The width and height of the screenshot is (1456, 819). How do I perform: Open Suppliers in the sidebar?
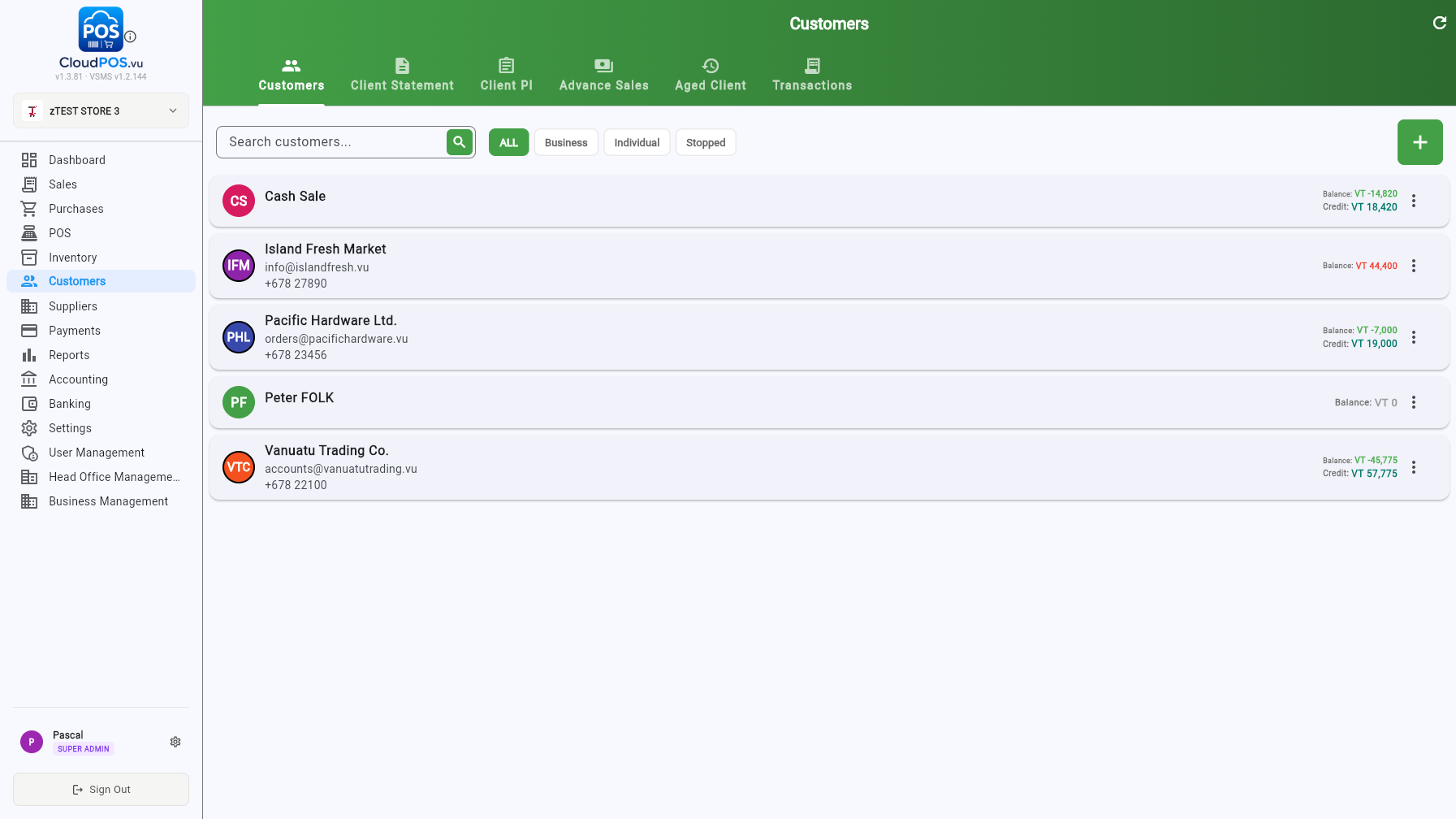point(101,306)
